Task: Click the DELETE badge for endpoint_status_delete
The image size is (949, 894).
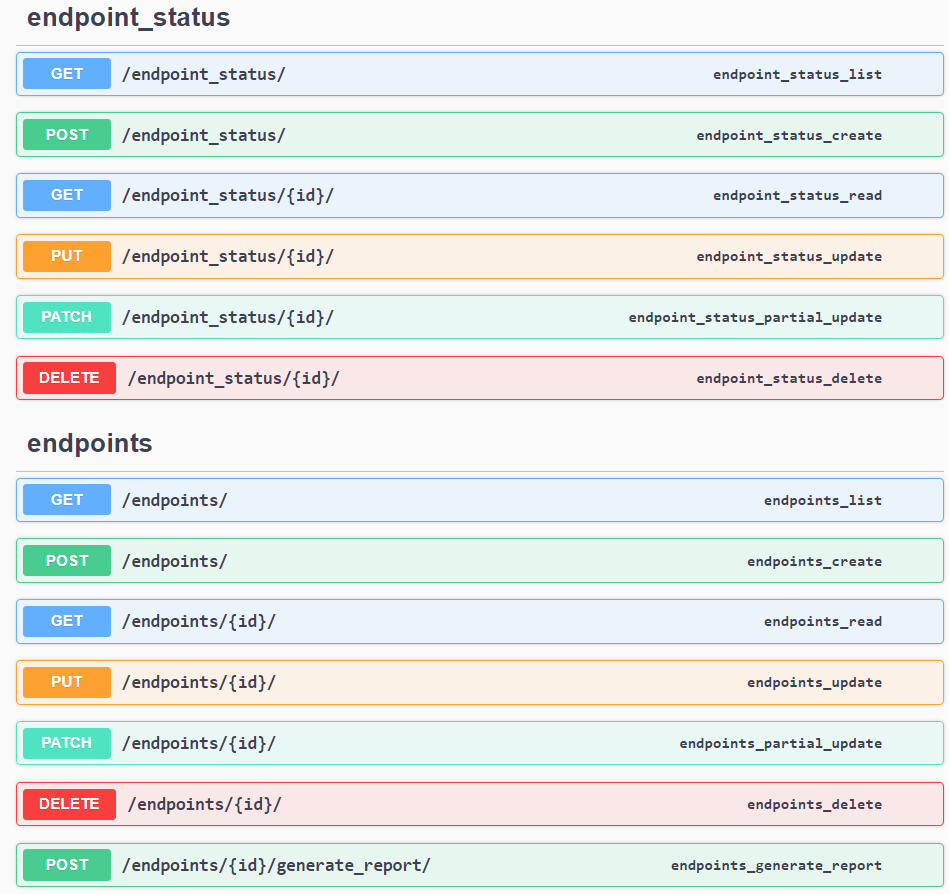Action: click(x=69, y=378)
